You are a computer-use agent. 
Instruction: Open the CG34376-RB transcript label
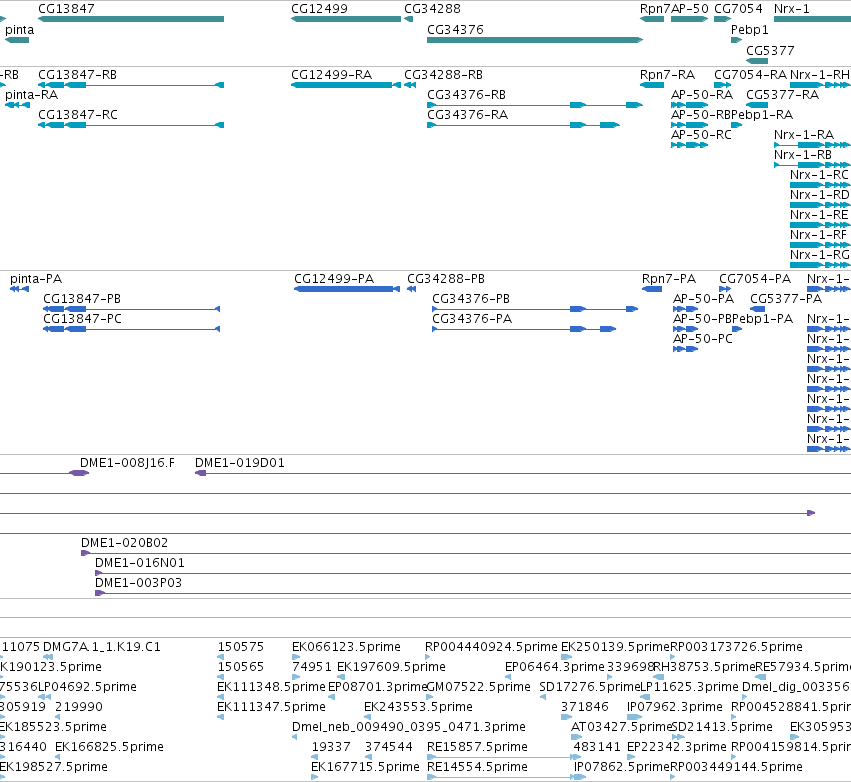pos(466,95)
